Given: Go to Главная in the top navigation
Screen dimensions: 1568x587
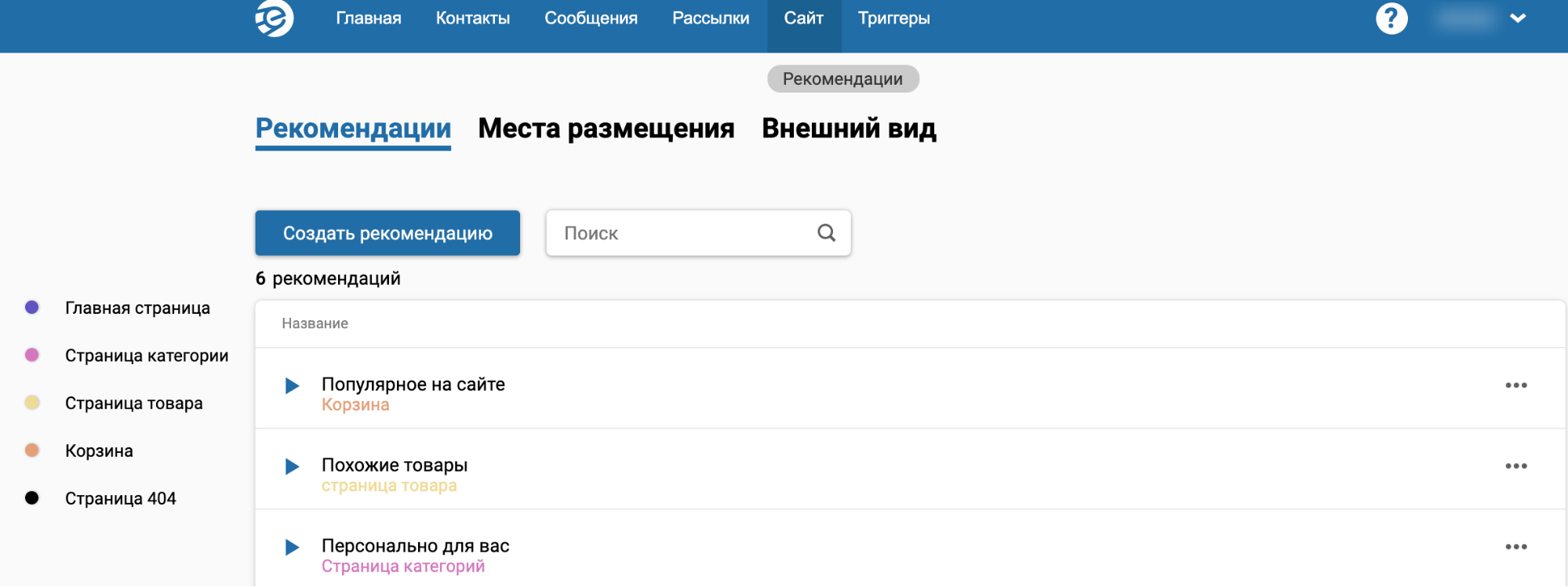Looking at the screenshot, I should (x=369, y=18).
